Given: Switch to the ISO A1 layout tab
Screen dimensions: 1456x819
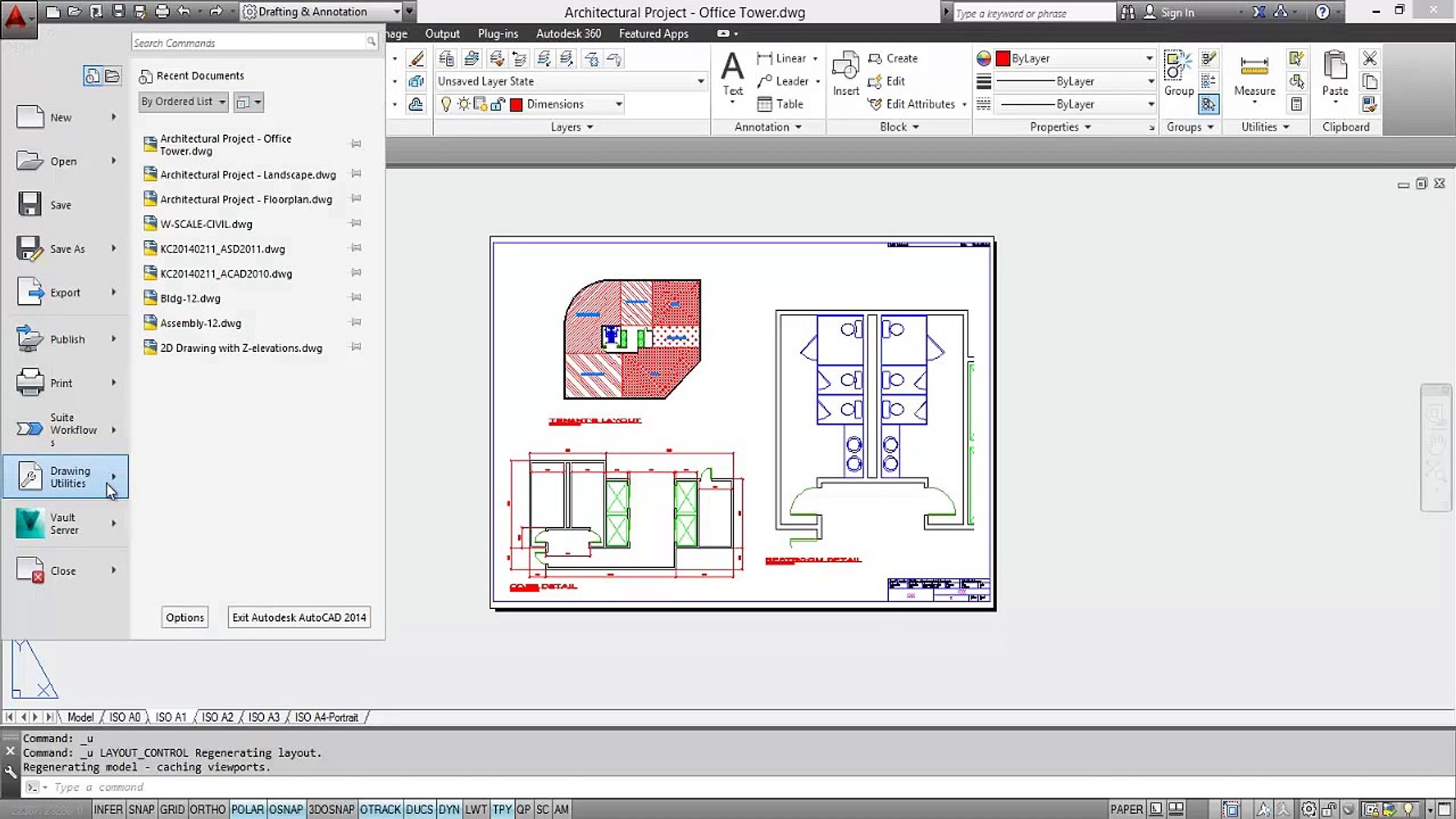Looking at the screenshot, I should (x=171, y=717).
